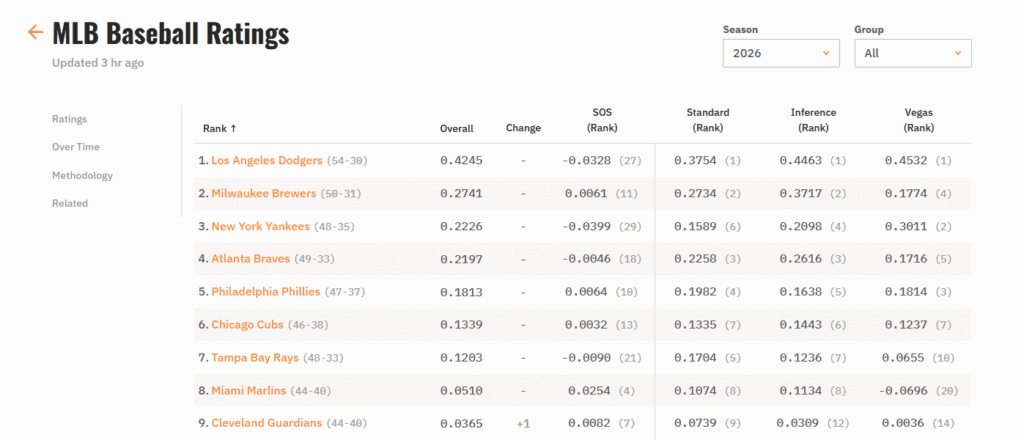1024x440 pixels.
Task: Open the Atlanta Braves team link
Action: click(250, 259)
